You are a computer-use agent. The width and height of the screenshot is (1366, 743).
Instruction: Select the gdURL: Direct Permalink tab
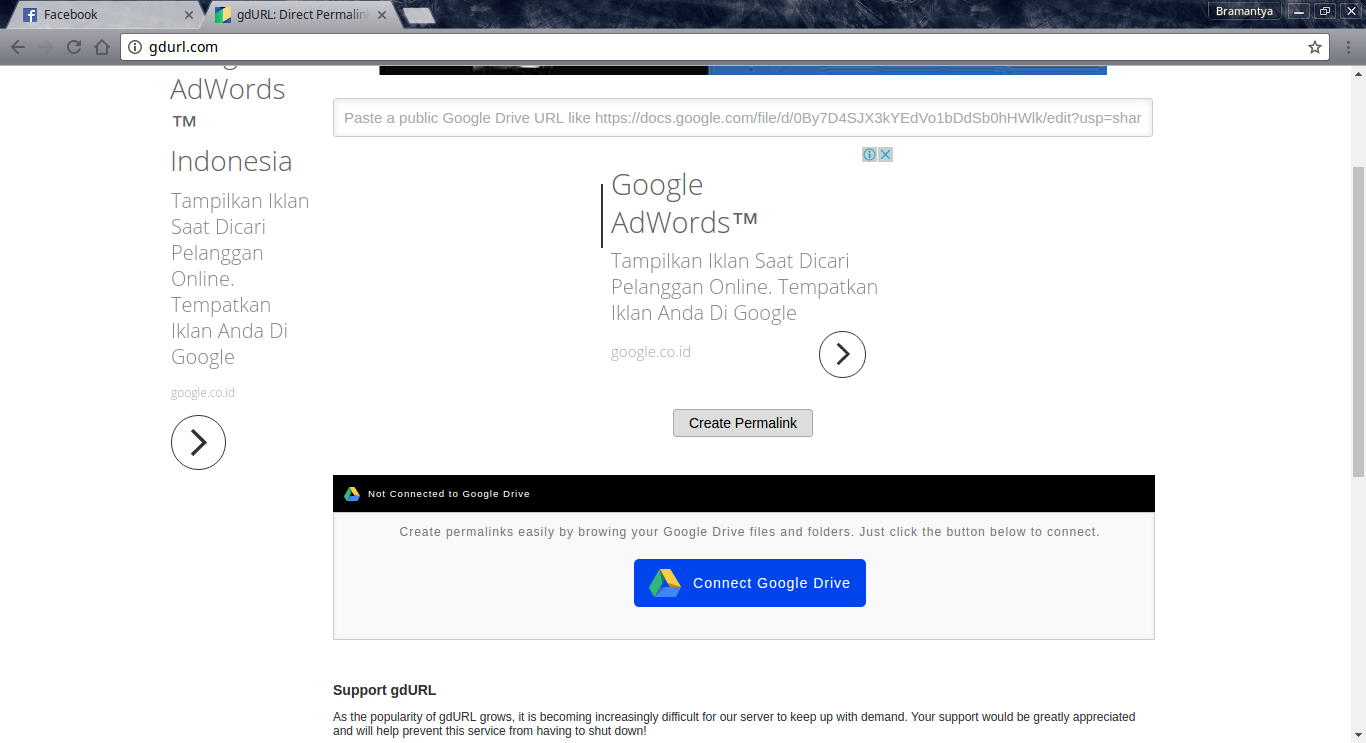tap(300, 15)
